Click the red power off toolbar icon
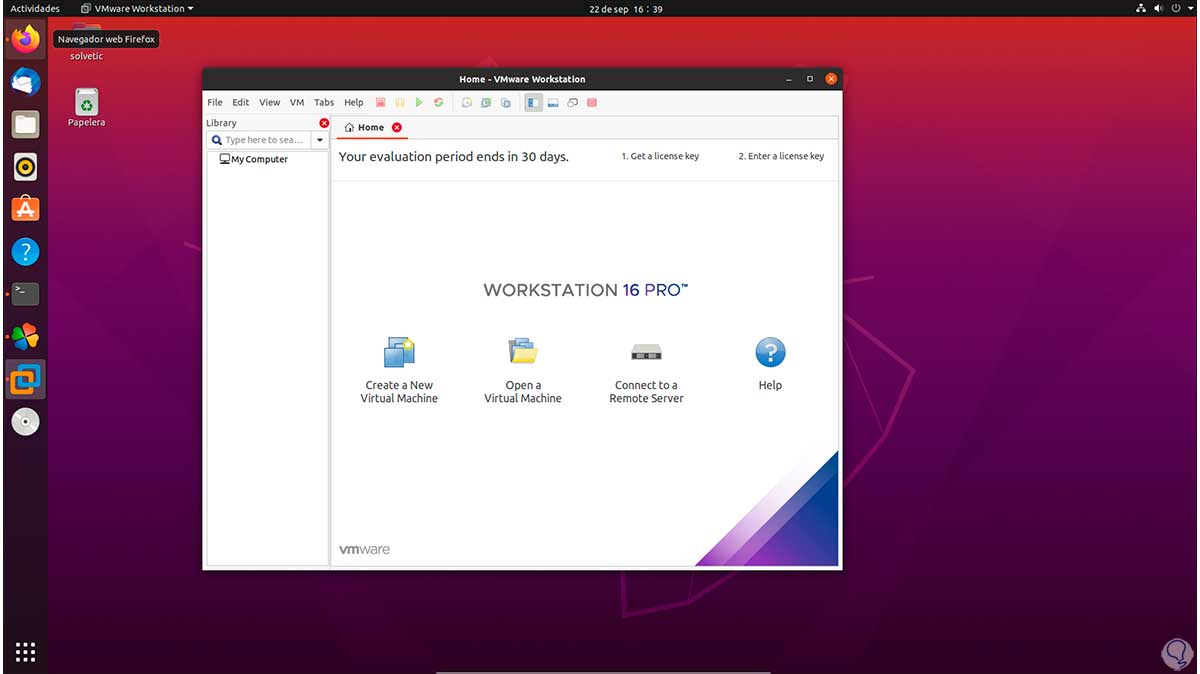Screen dimensions: 1200x674 380,102
